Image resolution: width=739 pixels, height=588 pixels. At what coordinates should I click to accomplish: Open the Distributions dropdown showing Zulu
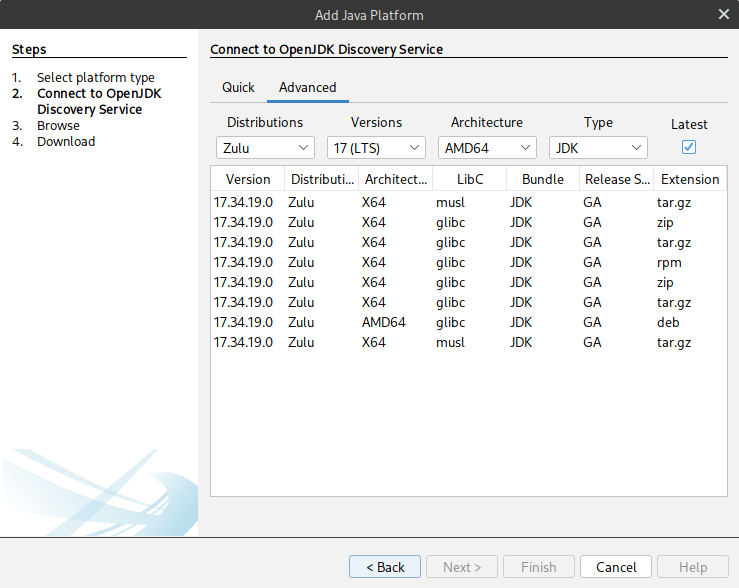(265, 148)
